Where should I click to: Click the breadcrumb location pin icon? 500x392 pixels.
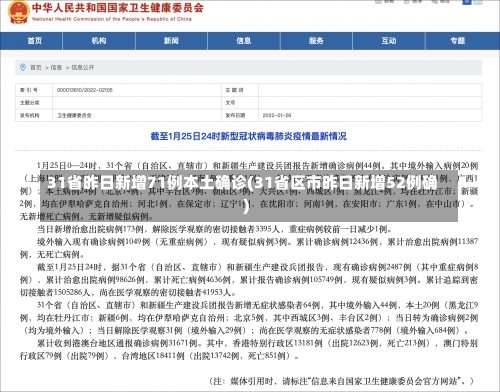23,67
